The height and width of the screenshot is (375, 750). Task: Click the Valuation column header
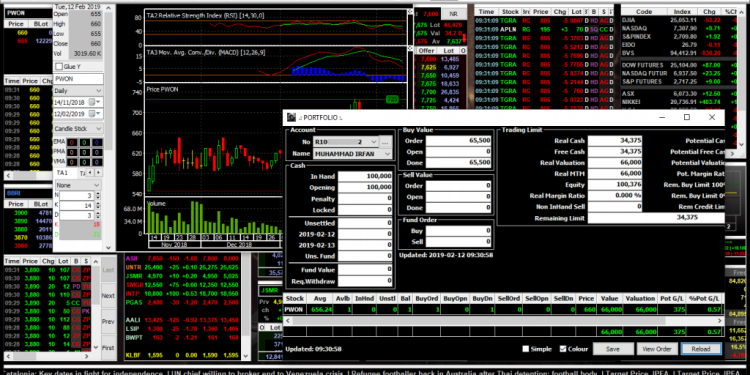click(640, 298)
